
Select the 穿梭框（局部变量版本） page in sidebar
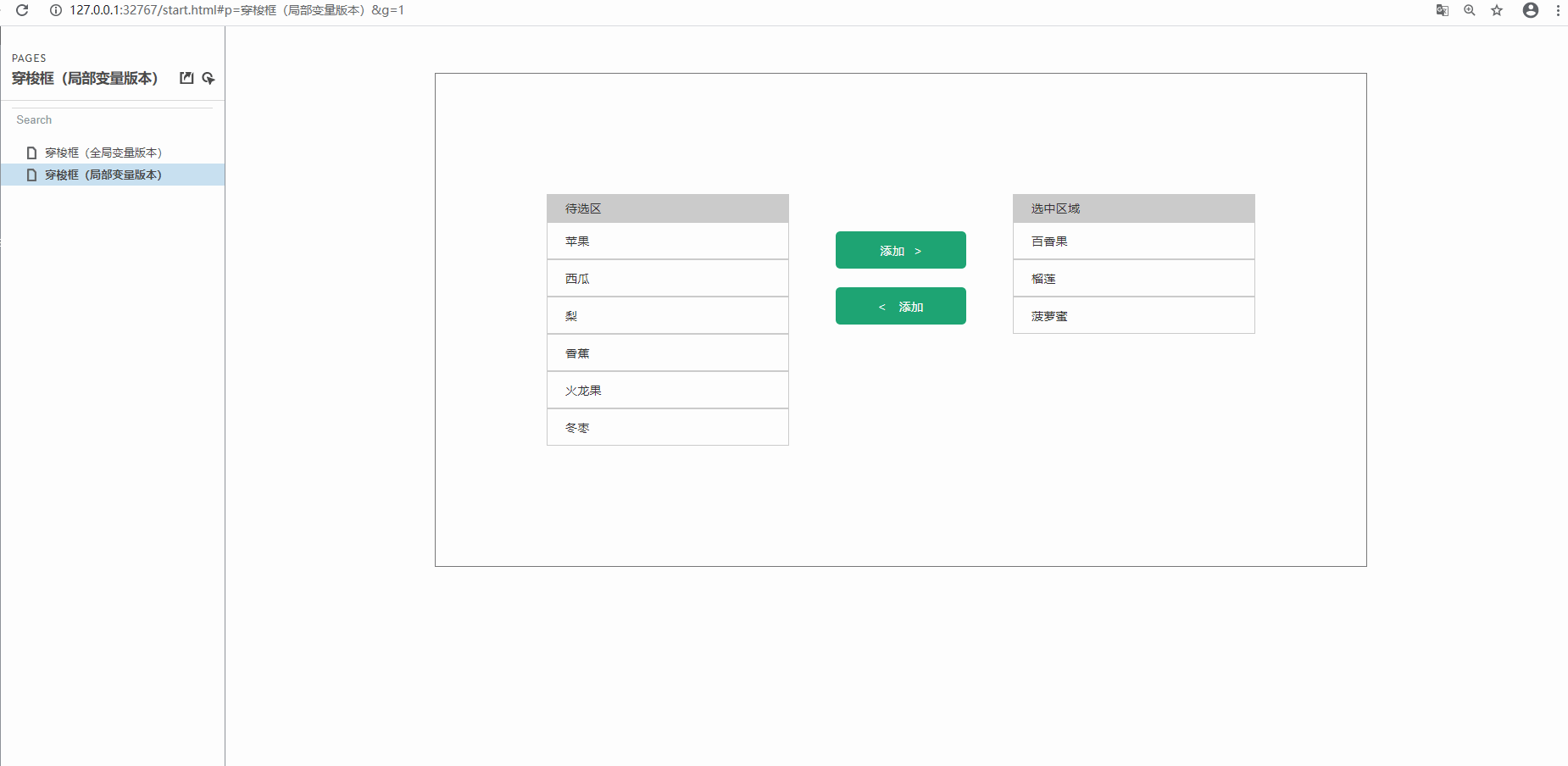click(x=103, y=175)
